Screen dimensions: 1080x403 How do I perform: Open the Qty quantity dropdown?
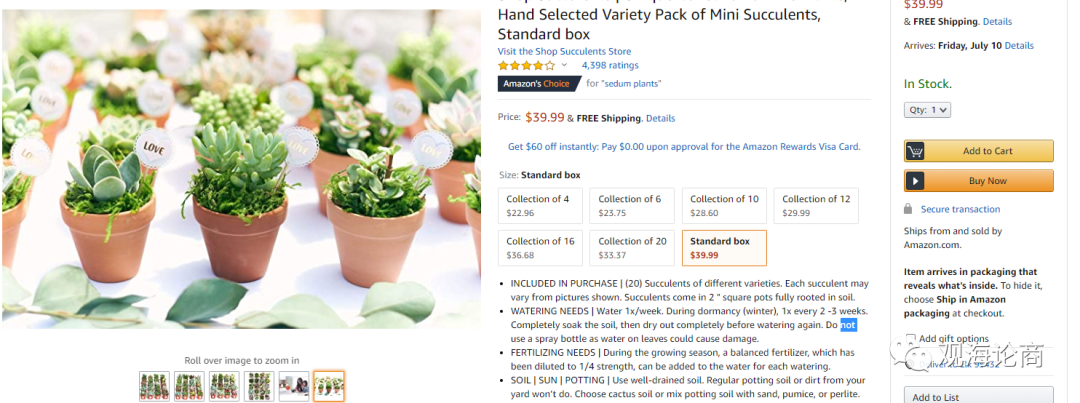tap(927, 110)
